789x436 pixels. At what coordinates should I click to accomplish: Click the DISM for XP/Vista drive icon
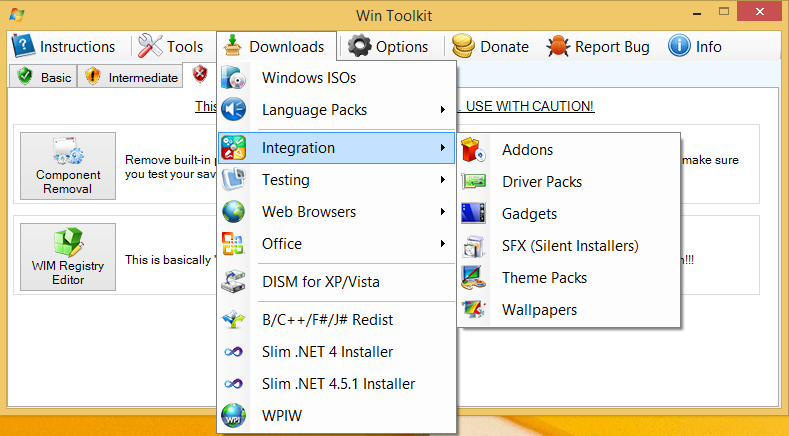(x=233, y=281)
